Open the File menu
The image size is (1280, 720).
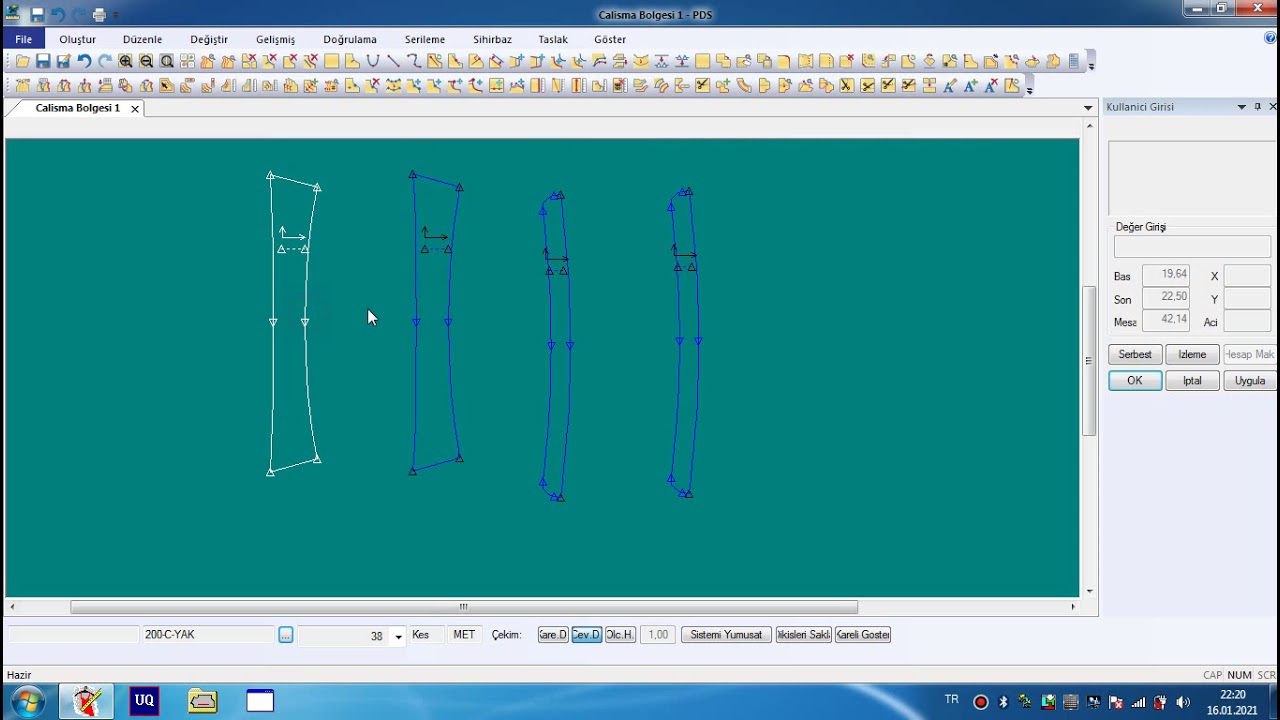pos(23,39)
